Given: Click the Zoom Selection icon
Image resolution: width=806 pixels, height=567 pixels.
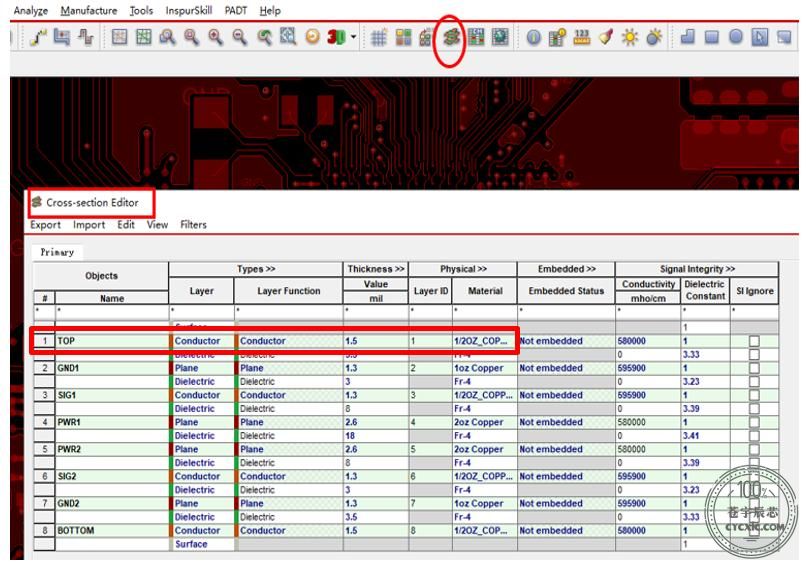Looking at the screenshot, I should (x=288, y=38).
